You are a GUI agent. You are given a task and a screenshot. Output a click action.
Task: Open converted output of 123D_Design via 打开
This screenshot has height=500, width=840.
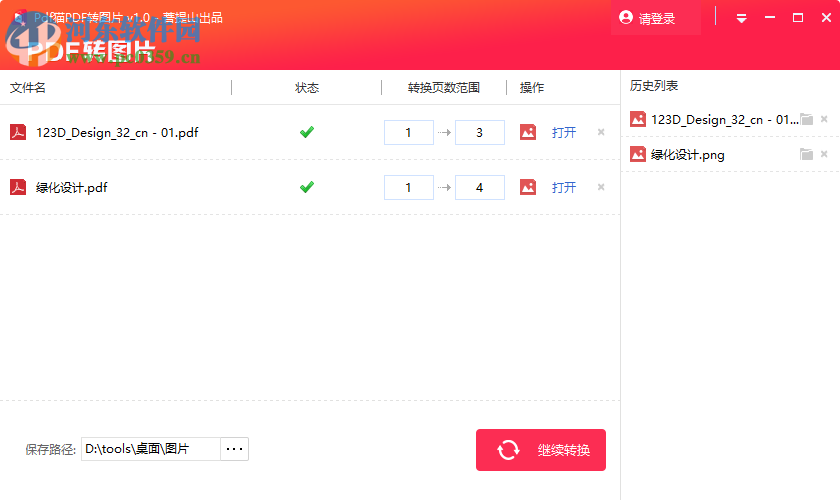(564, 132)
